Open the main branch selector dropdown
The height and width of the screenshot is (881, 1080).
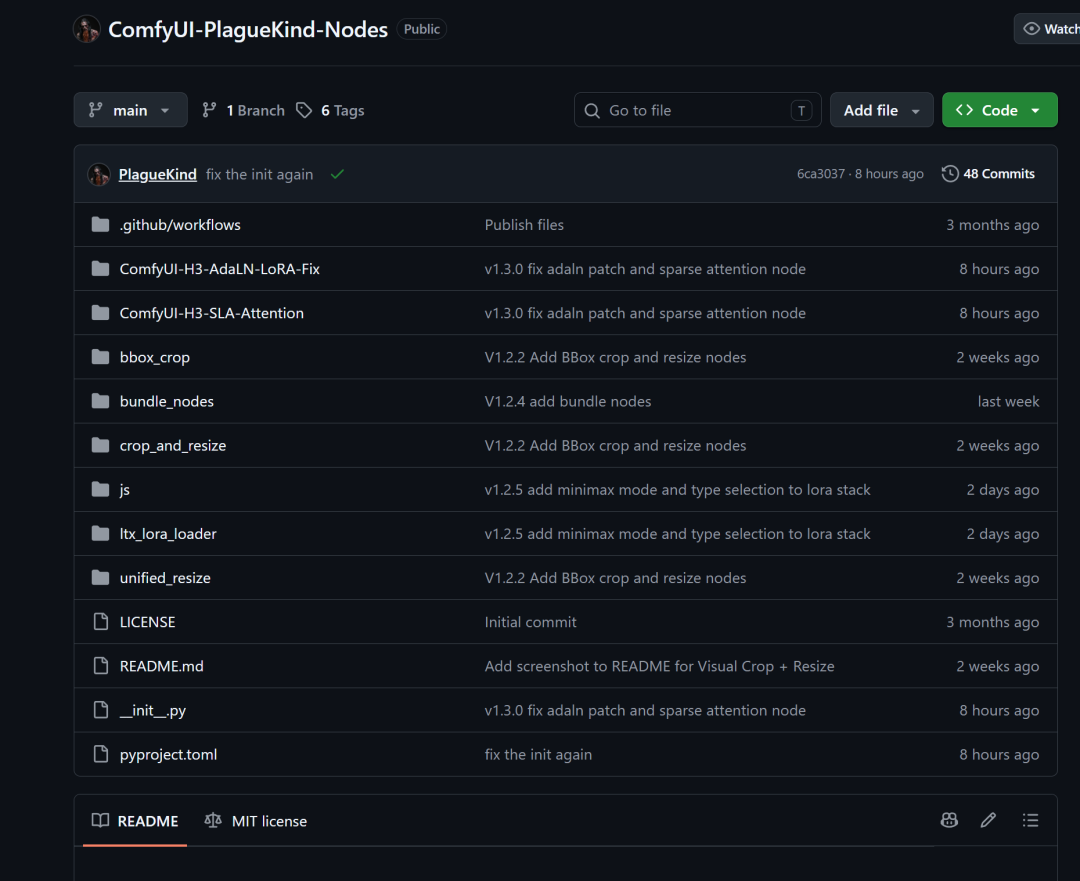click(130, 110)
